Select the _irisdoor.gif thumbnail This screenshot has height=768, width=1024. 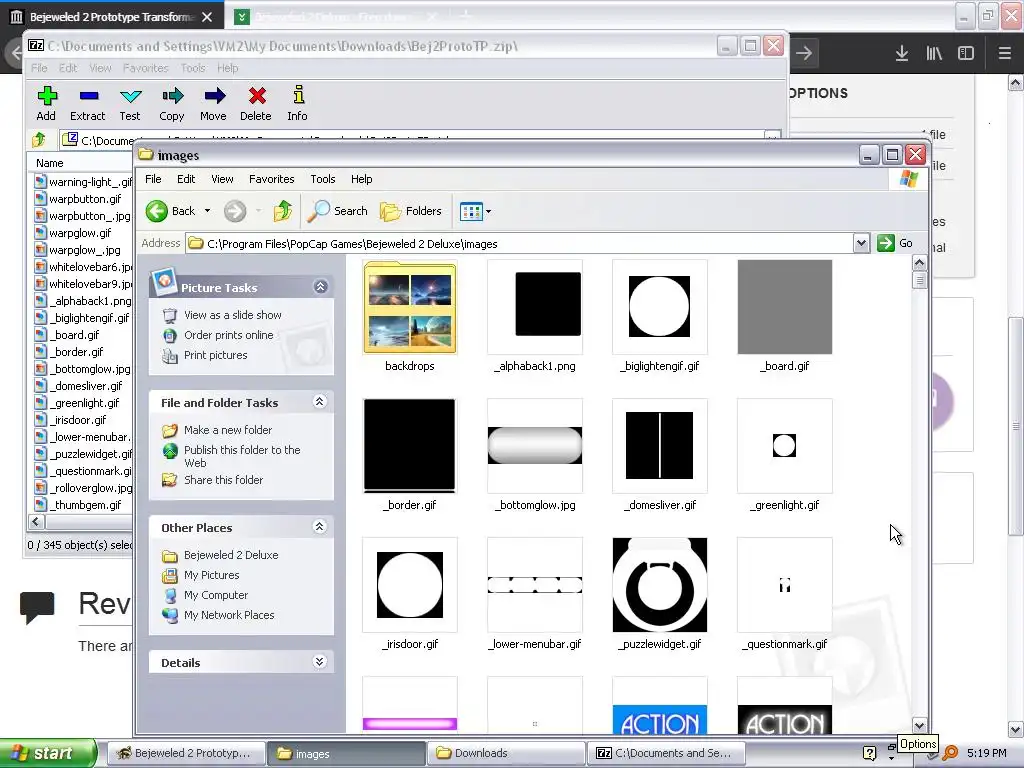point(409,584)
